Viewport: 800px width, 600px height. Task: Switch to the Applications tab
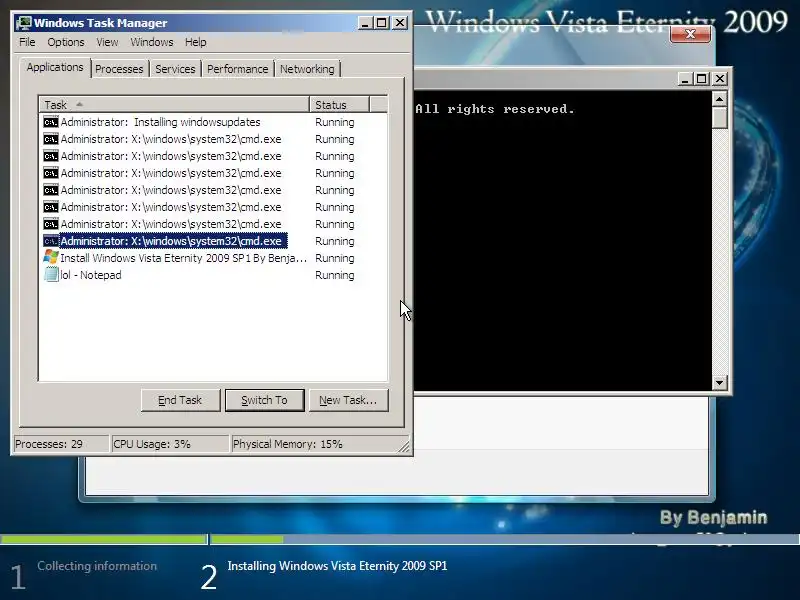pyautogui.click(x=55, y=67)
